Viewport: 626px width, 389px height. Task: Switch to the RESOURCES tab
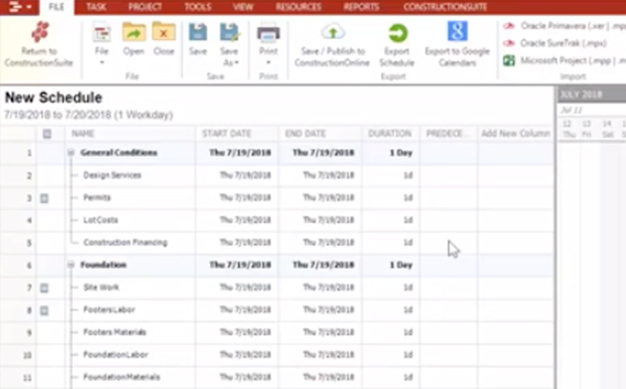click(x=298, y=7)
